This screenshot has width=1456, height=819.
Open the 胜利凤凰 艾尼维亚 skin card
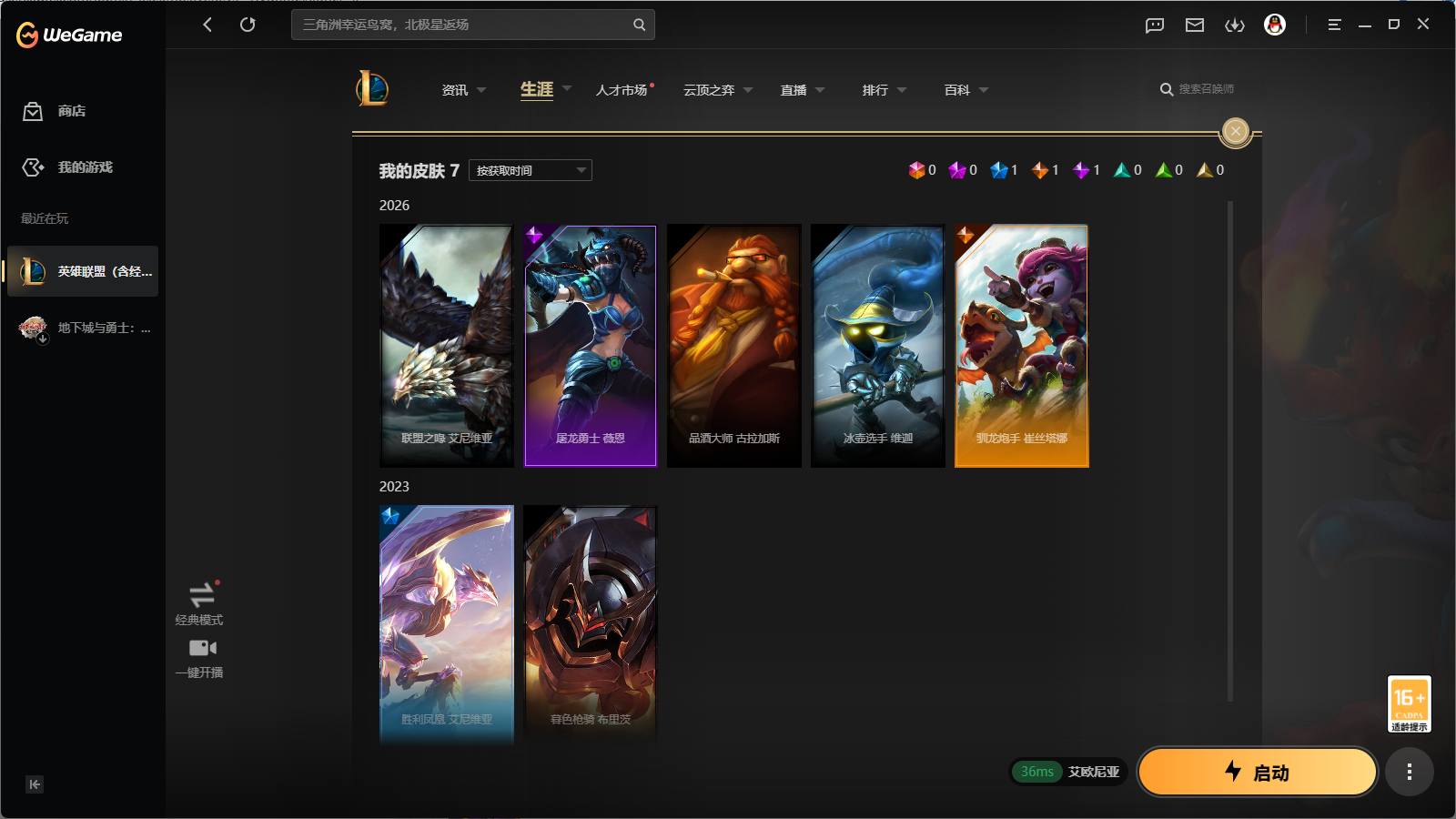pyautogui.click(x=447, y=625)
